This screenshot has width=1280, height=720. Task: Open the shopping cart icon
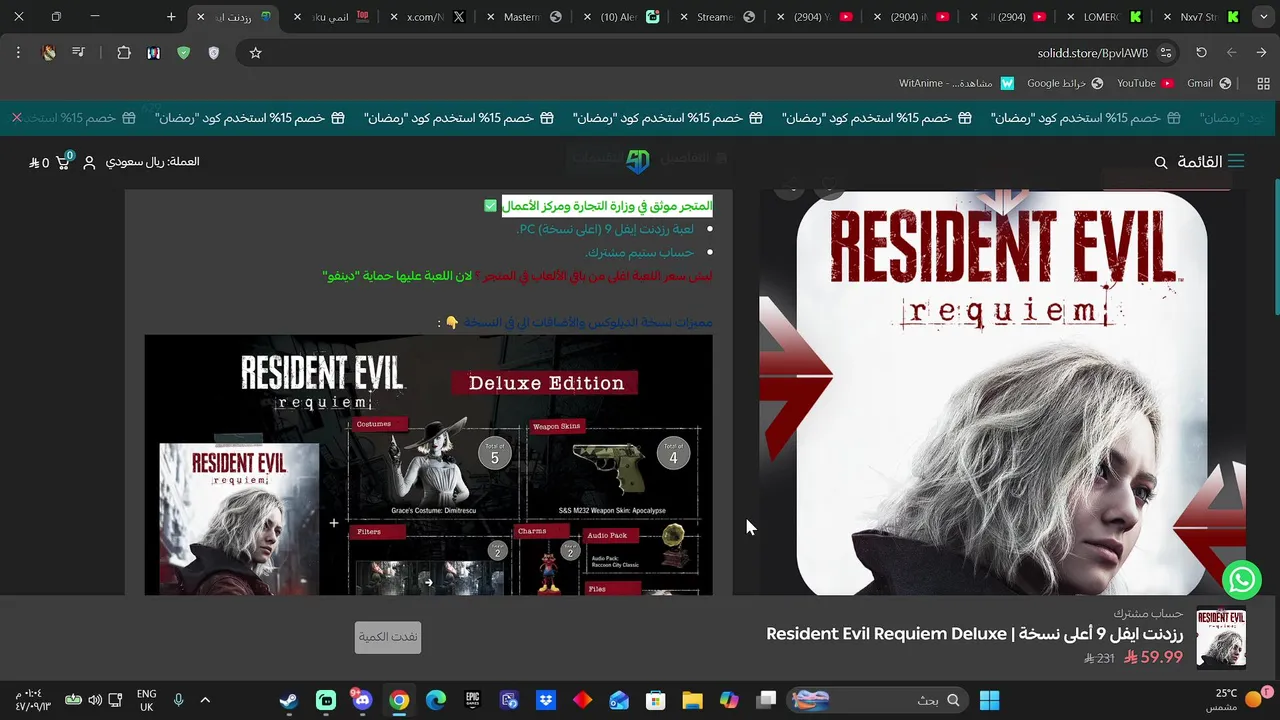pyautogui.click(x=62, y=162)
